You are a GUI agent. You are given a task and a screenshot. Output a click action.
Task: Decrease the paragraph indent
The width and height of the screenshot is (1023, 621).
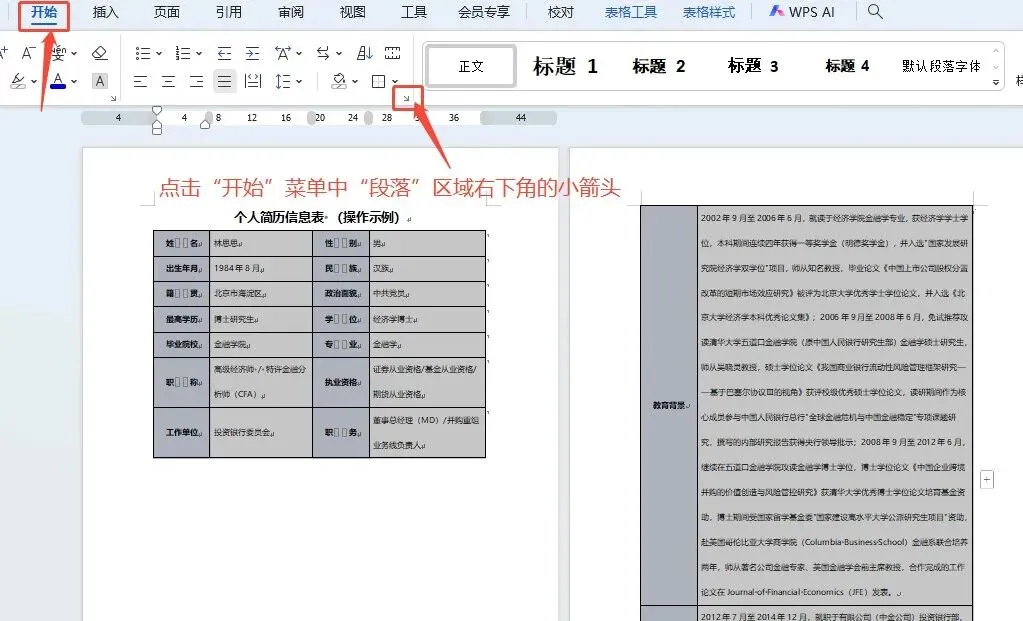pyautogui.click(x=224, y=53)
